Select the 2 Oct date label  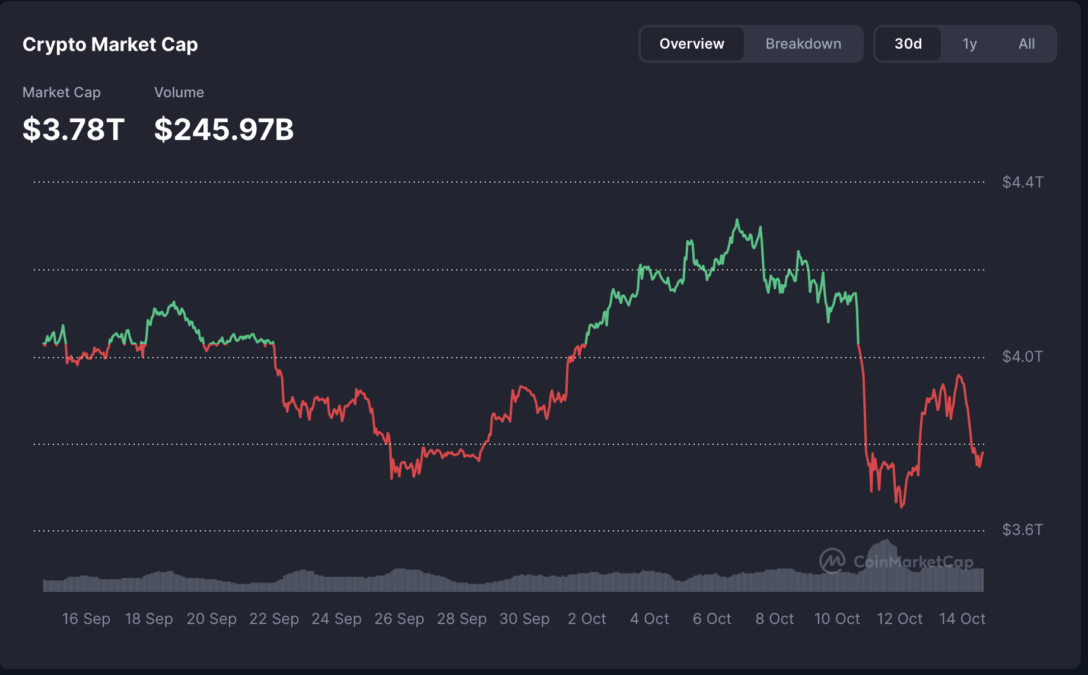(586, 619)
